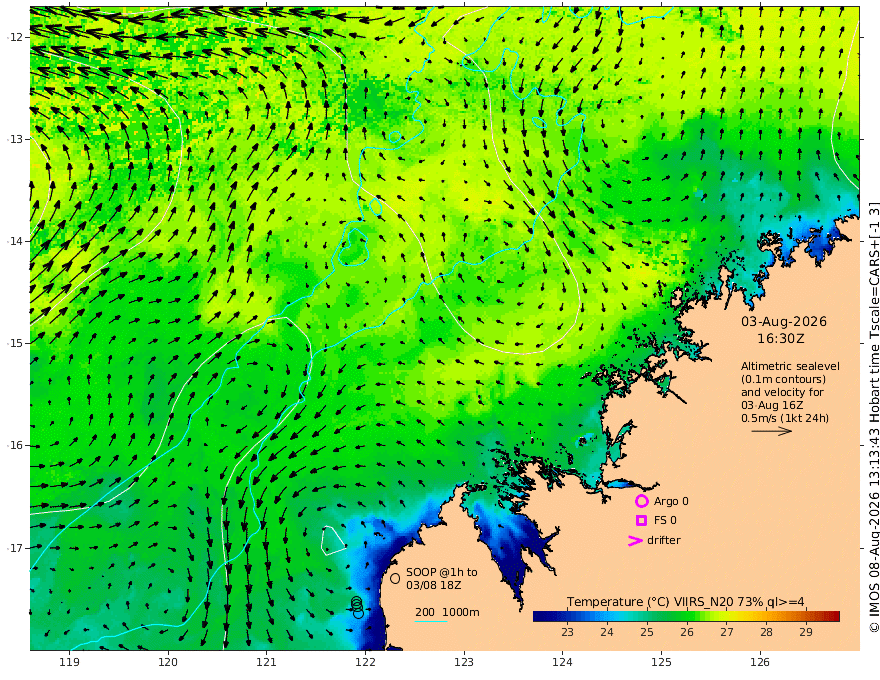This screenshot has height=680, width=880.
Task: Click the 0.5m/s velocity scale arrow
Action: 772,431
